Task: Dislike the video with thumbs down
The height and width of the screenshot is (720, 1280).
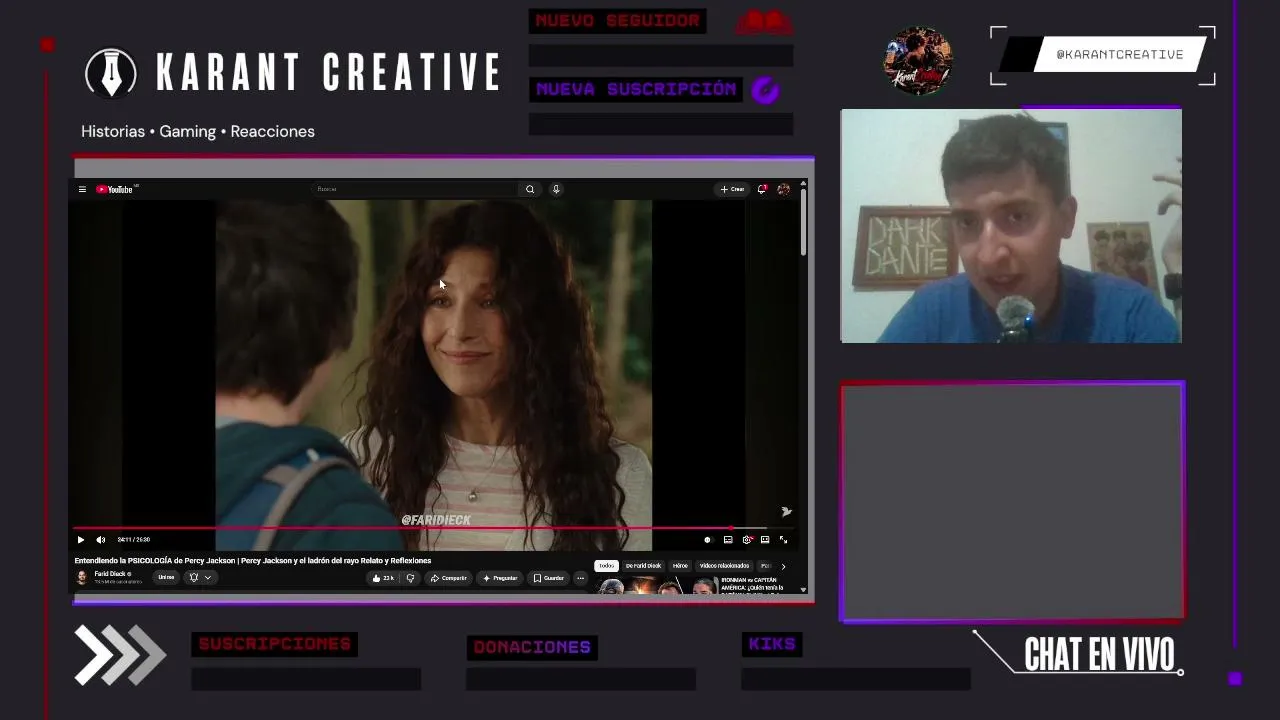Action: coord(410,578)
